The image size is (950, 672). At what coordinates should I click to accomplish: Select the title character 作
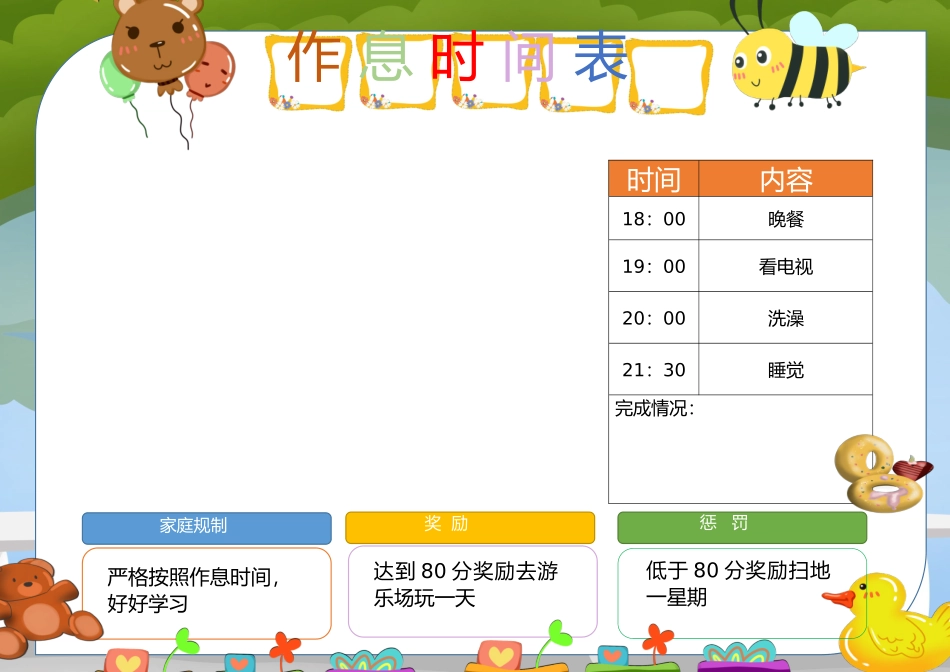coord(313,58)
